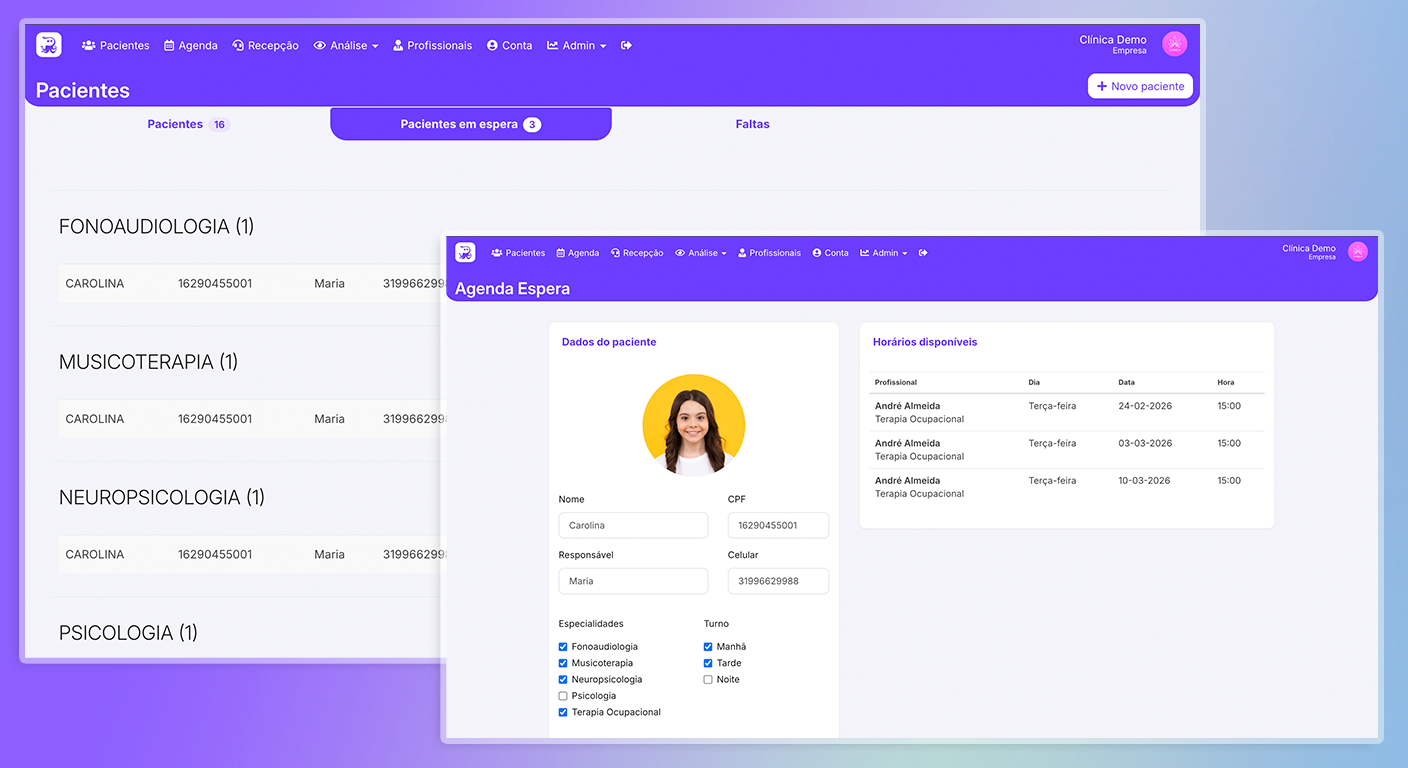Select the 24-02-2026 André Almeida time slot

tap(1066, 412)
